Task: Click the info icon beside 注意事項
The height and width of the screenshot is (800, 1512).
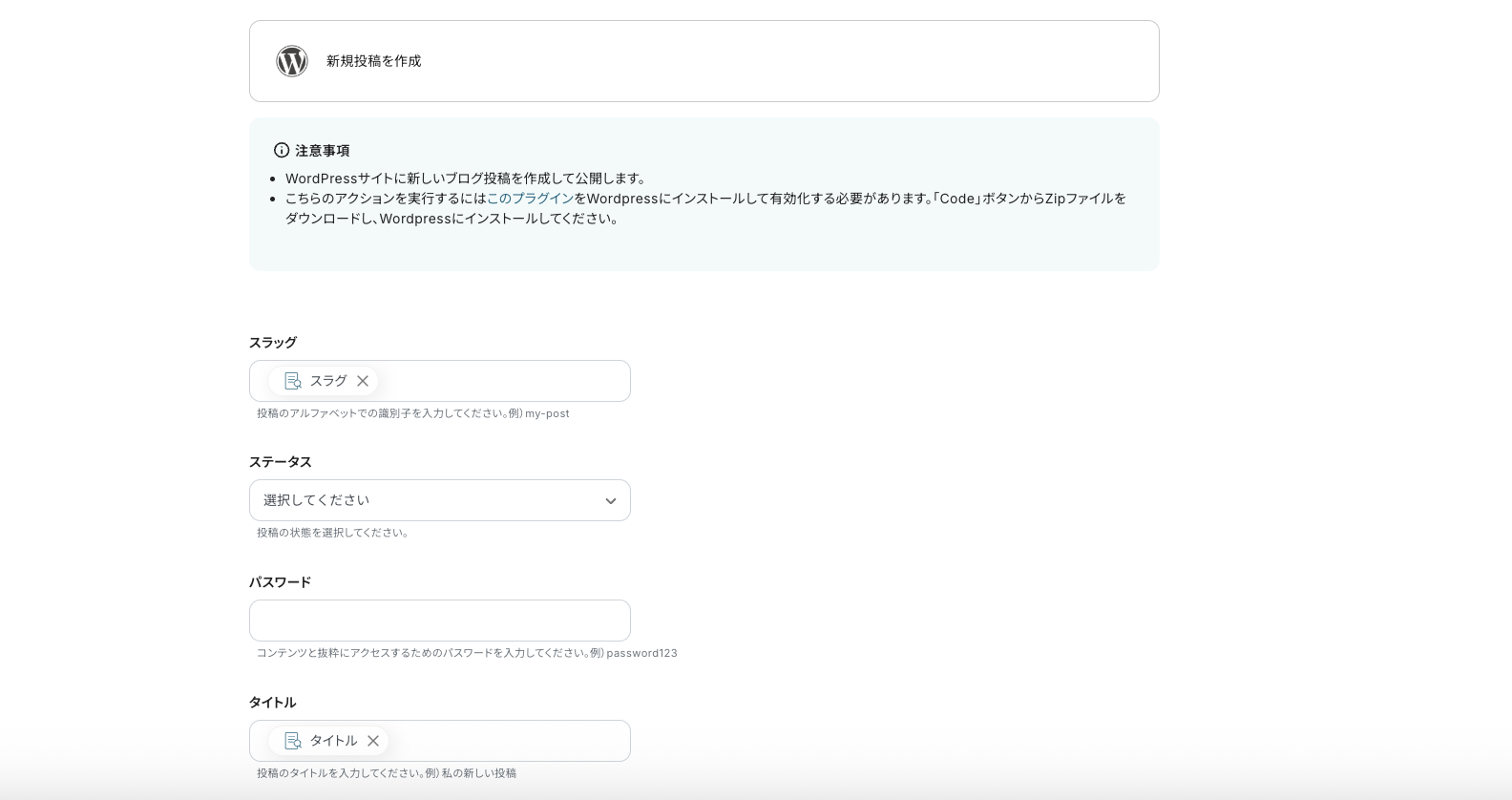Action: click(282, 150)
